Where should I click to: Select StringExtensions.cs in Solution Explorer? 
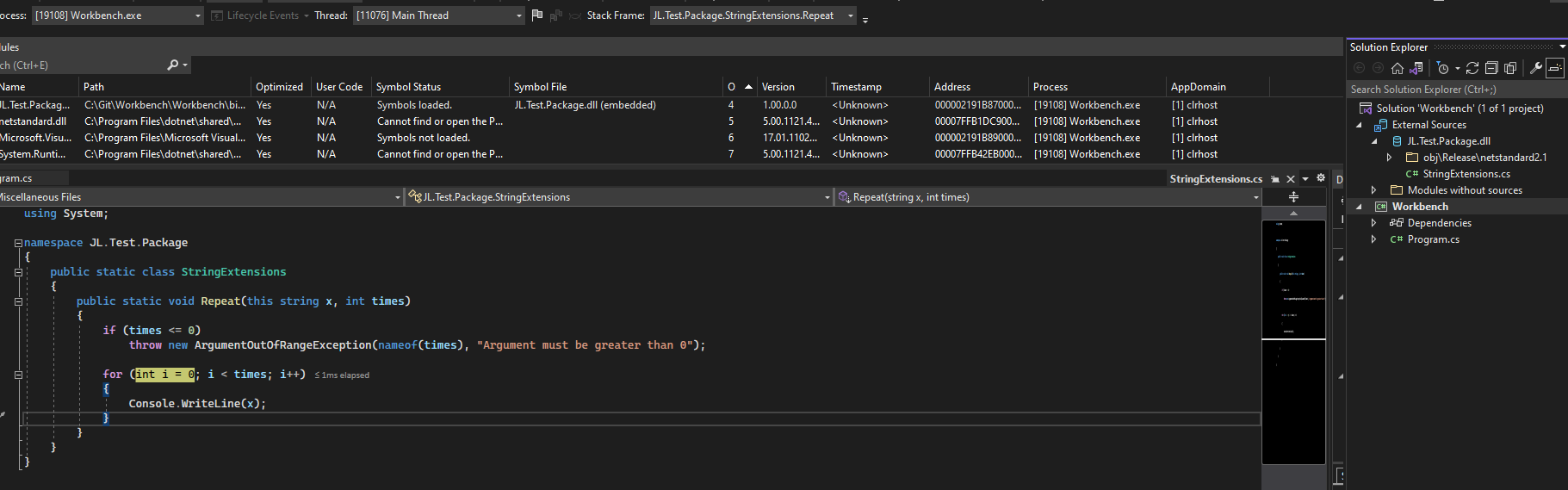point(1466,174)
